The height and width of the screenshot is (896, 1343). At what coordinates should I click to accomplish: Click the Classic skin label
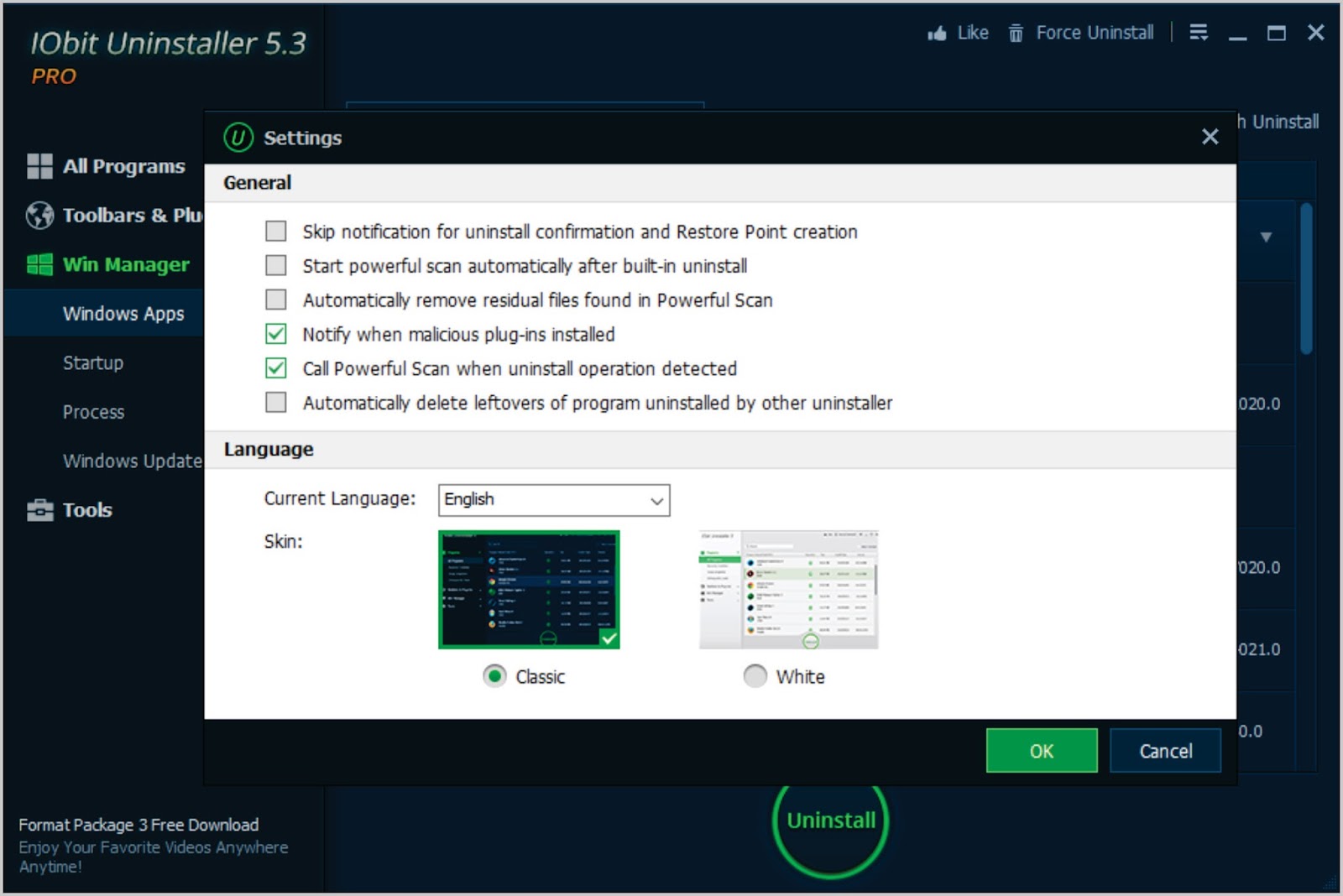(540, 677)
